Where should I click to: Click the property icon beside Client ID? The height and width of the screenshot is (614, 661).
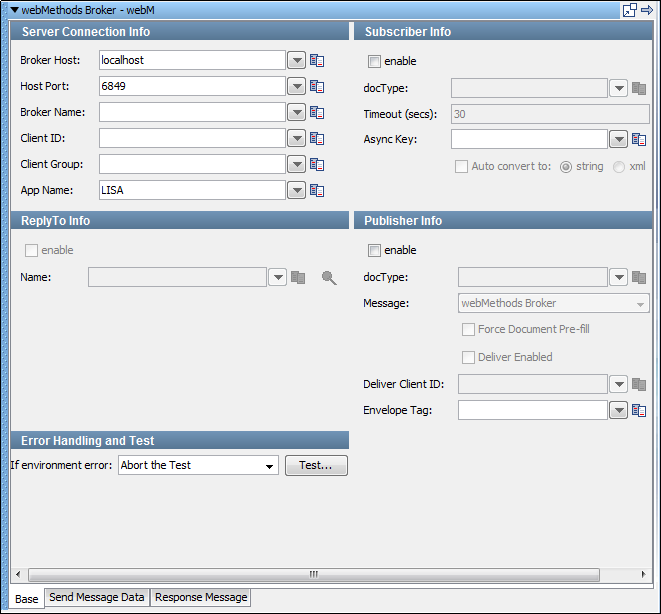317,138
